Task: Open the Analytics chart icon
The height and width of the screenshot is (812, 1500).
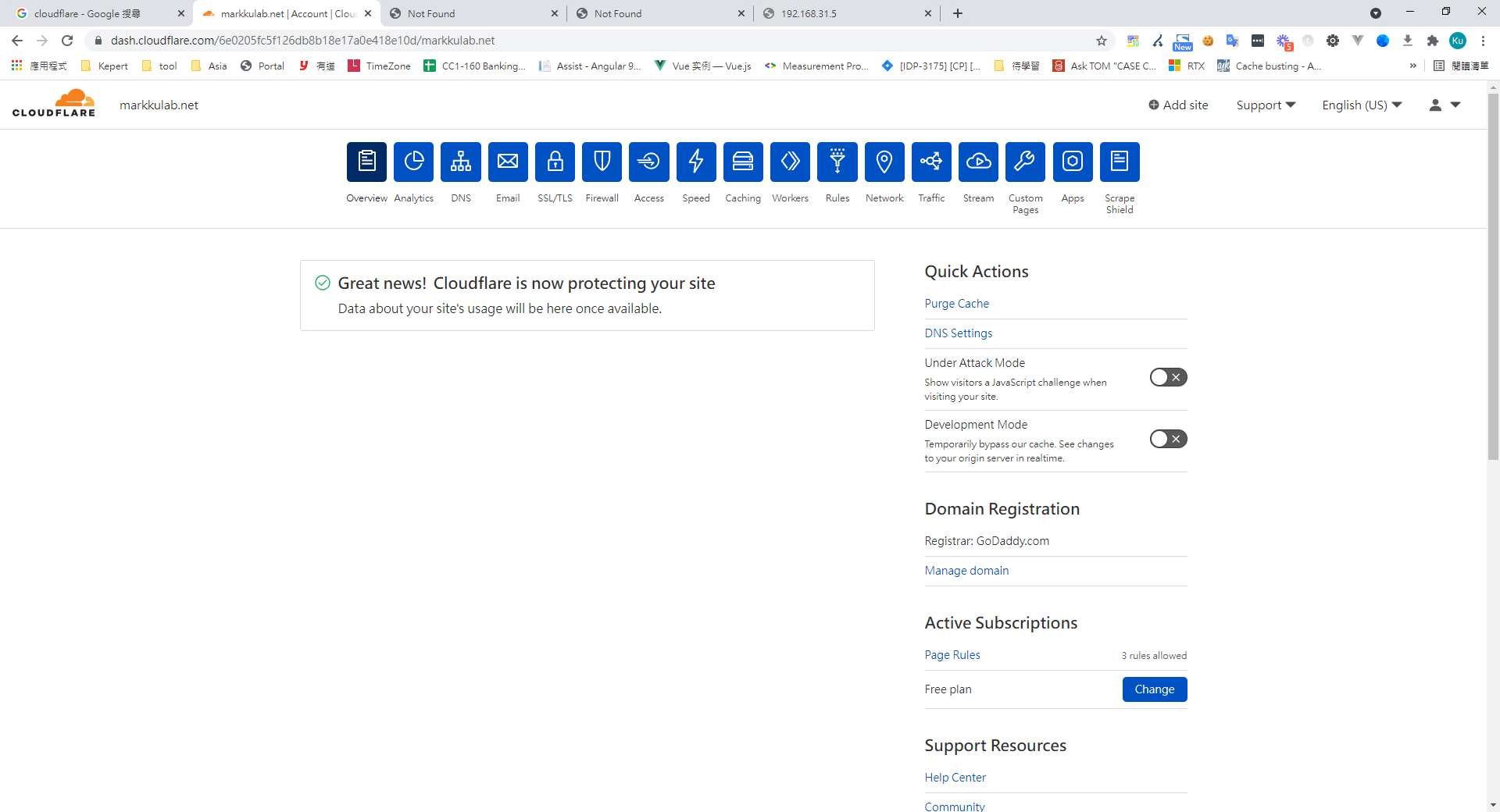Action: [x=413, y=162]
